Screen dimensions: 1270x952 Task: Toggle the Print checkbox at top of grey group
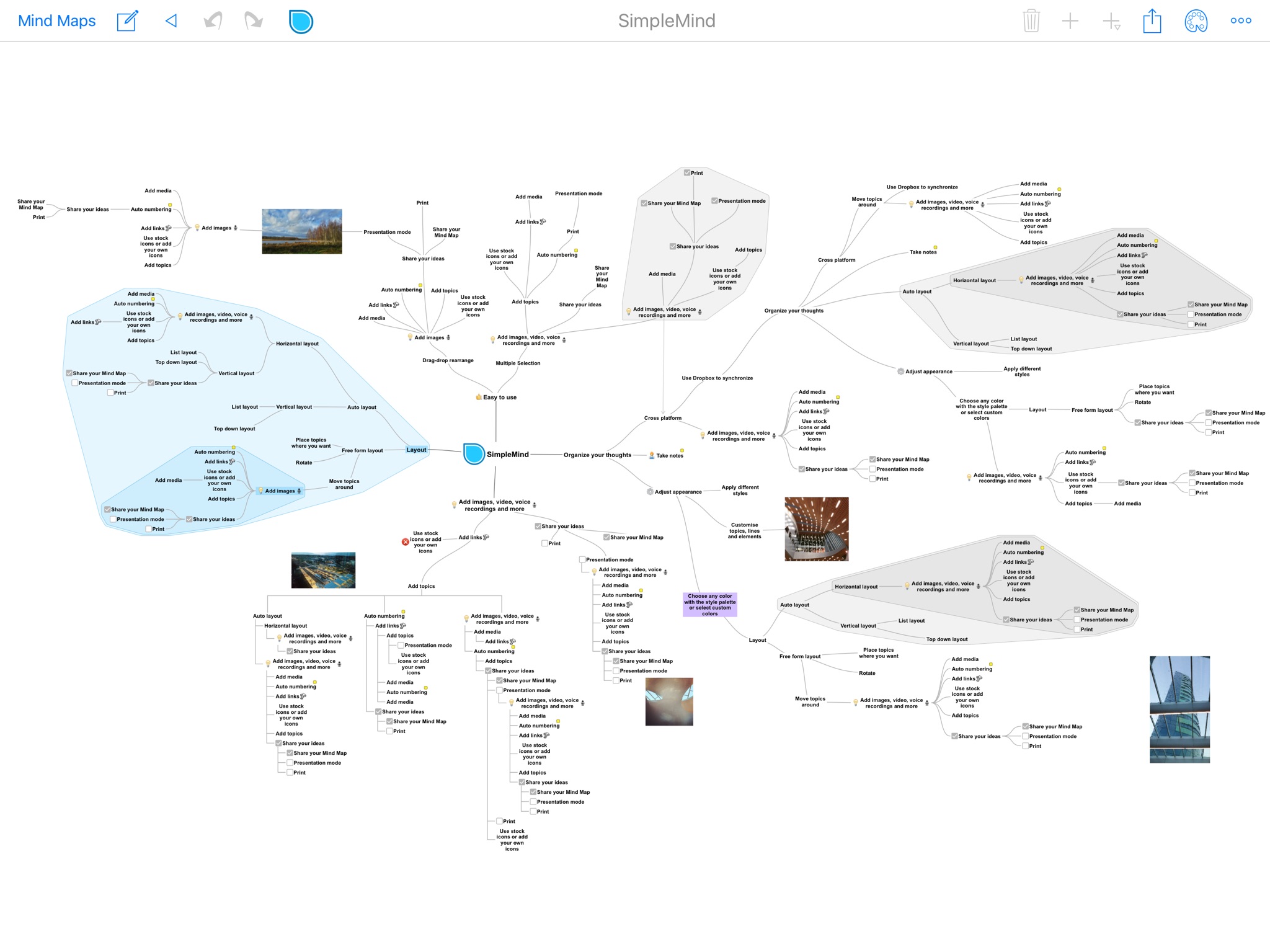coord(687,172)
